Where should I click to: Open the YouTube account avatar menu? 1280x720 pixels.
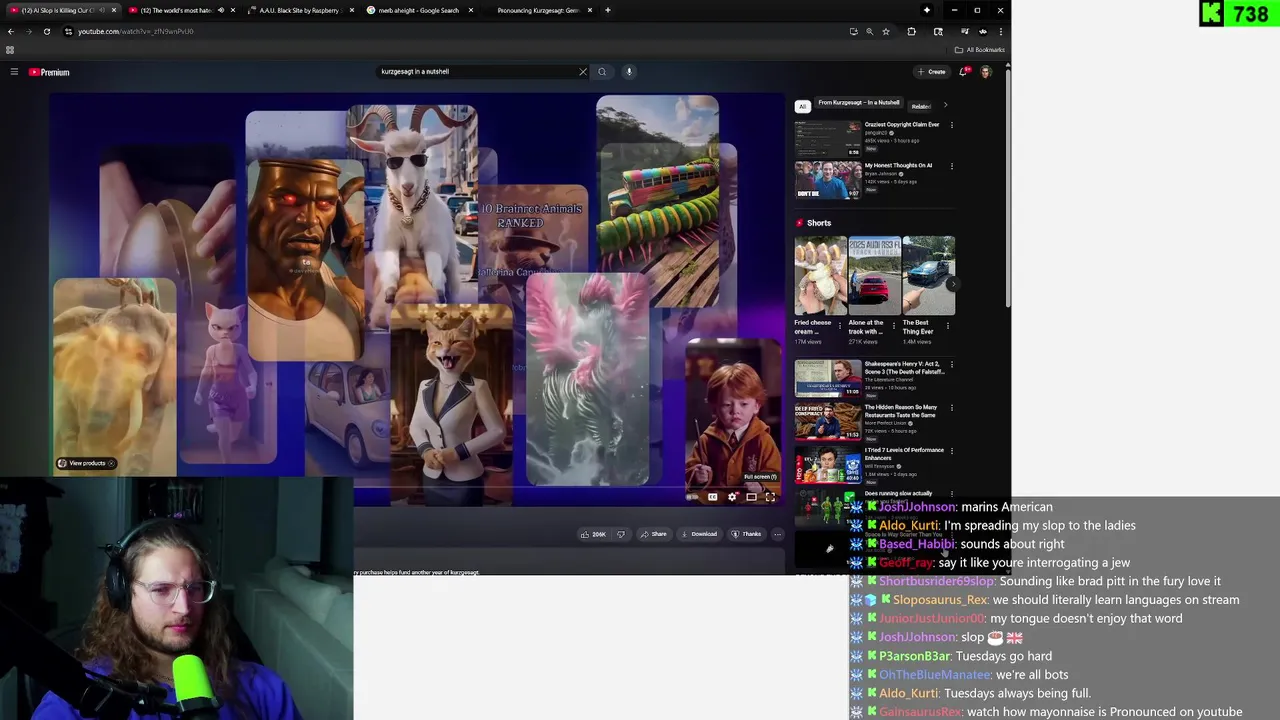(x=986, y=72)
